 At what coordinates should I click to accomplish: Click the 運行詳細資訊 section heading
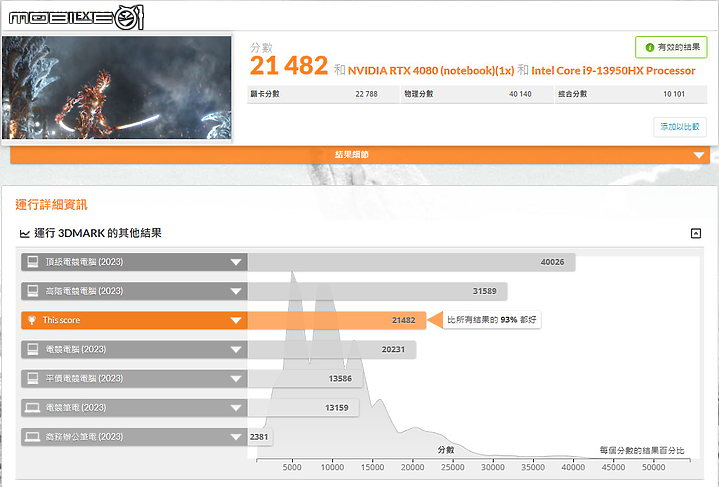click(51, 205)
